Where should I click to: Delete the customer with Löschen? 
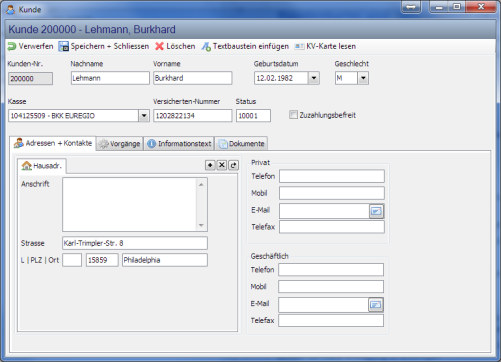click(x=175, y=46)
